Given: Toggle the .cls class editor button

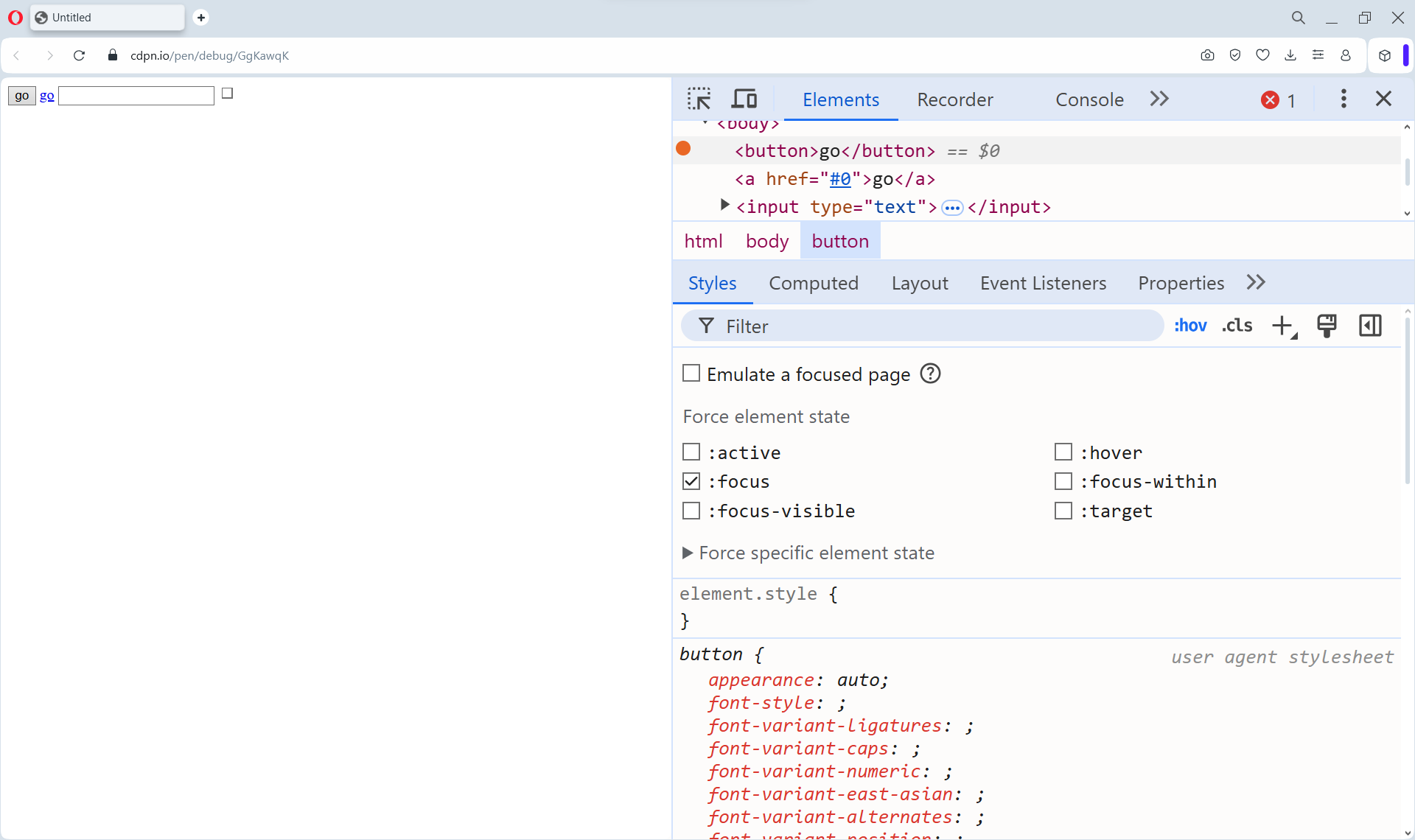Looking at the screenshot, I should pos(1237,326).
